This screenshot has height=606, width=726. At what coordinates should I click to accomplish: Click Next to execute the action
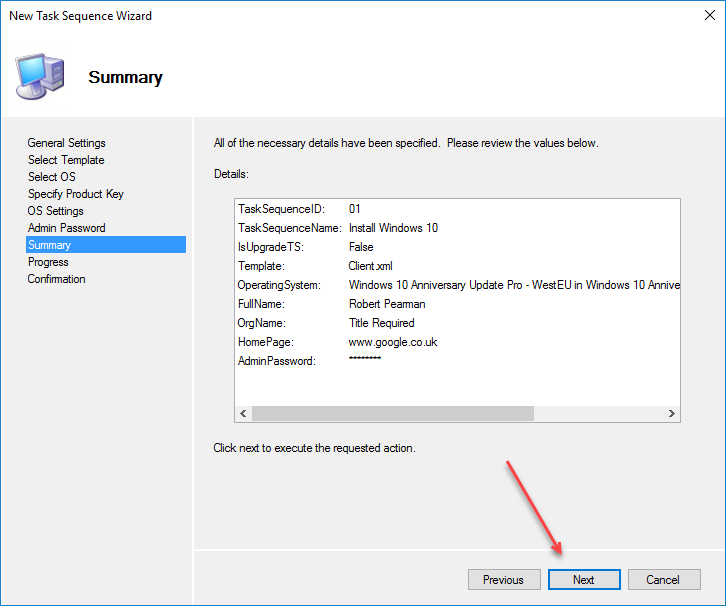(x=584, y=580)
